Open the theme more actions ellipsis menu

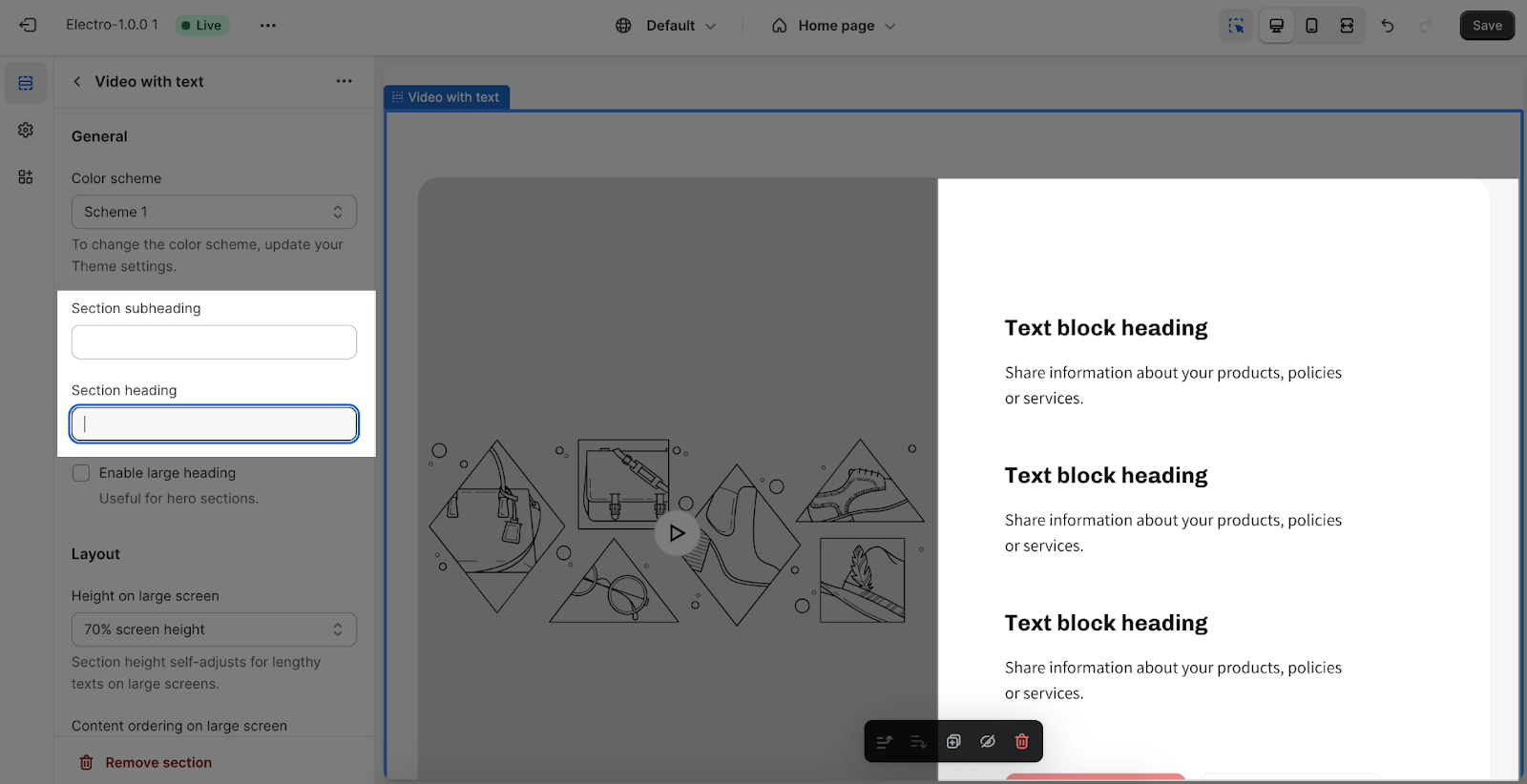(x=268, y=26)
